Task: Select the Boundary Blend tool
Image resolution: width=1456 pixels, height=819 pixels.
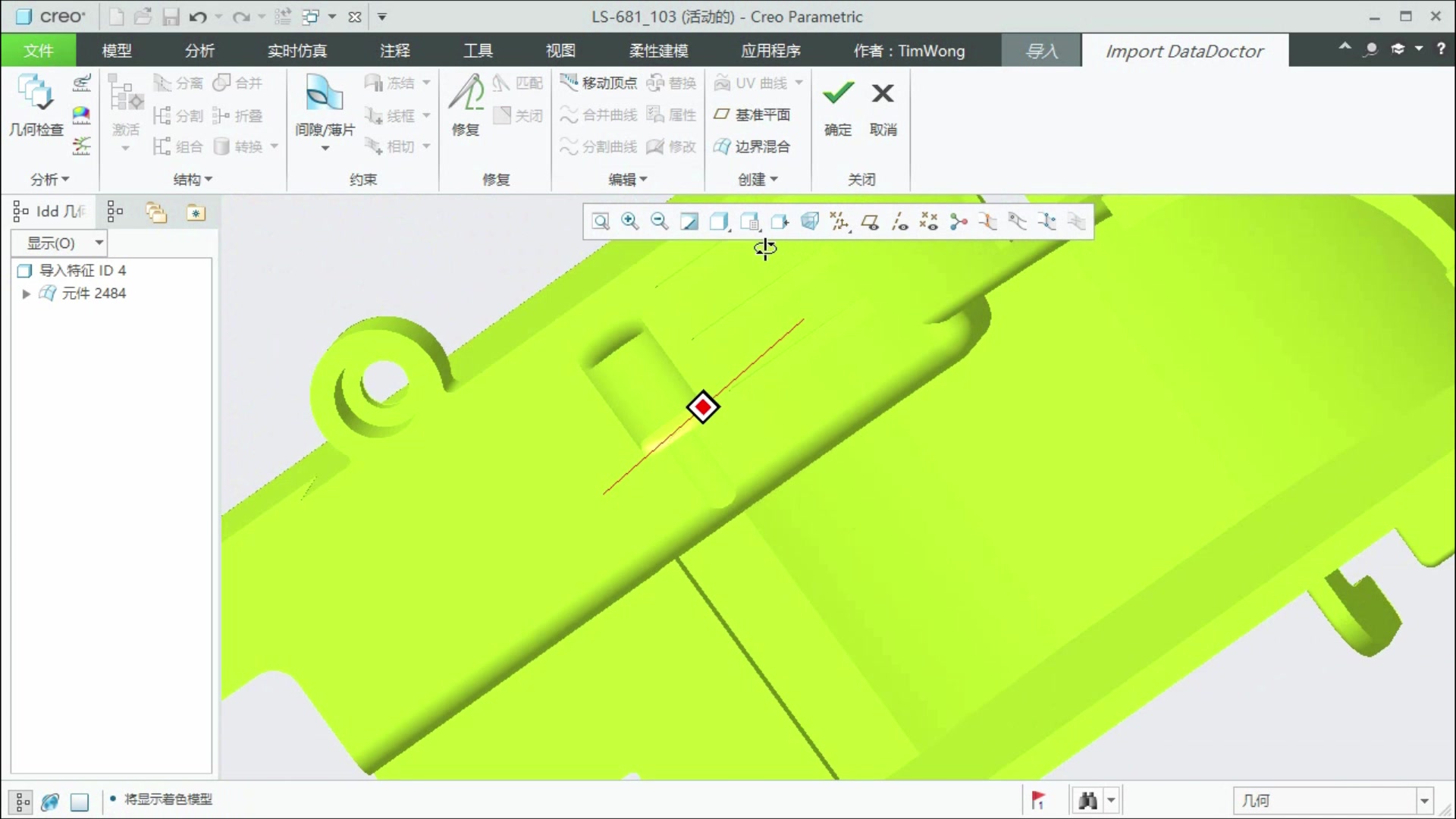Action: pos(752,146)
